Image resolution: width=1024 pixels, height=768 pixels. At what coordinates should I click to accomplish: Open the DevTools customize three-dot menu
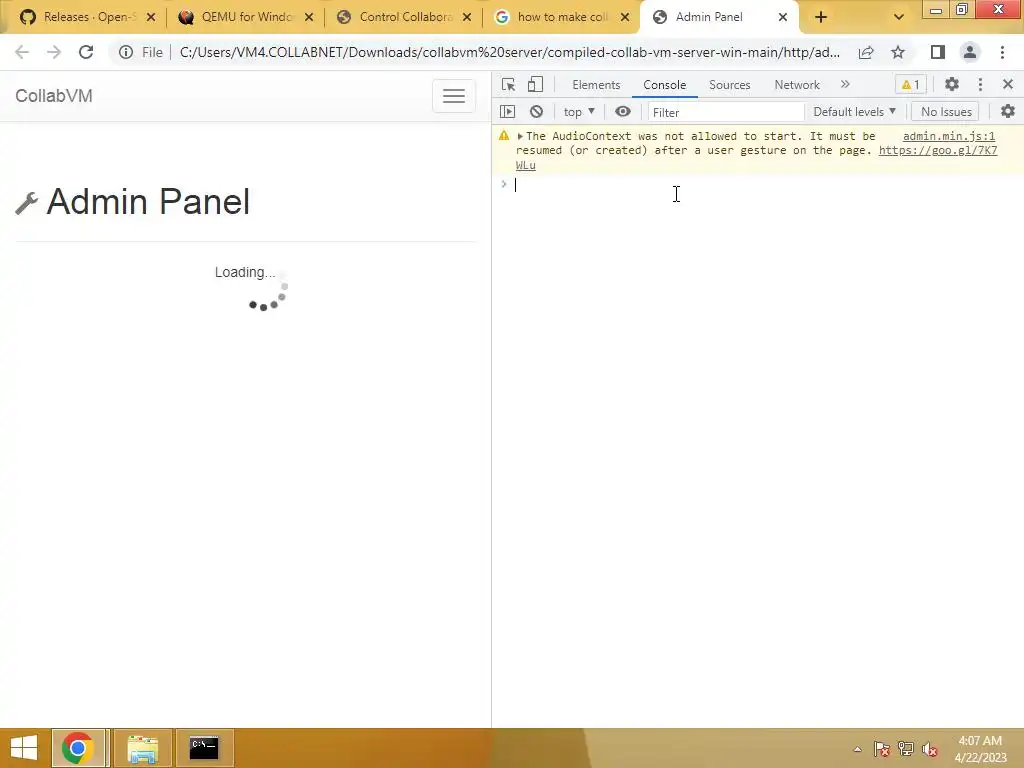pyautogui.click(x=980, y=84)
